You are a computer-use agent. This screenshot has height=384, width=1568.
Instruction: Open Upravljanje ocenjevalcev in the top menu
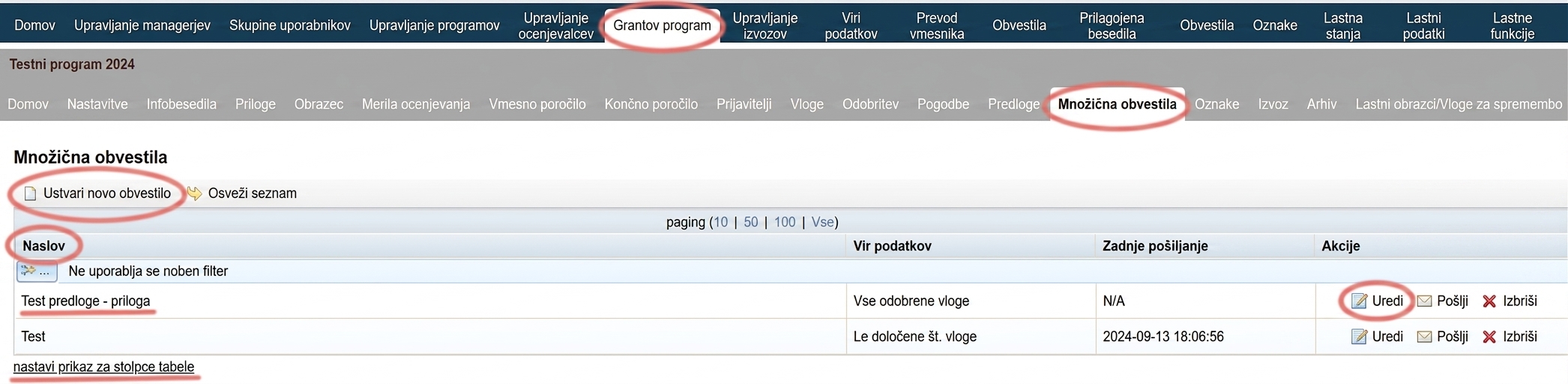click(555, 25)
